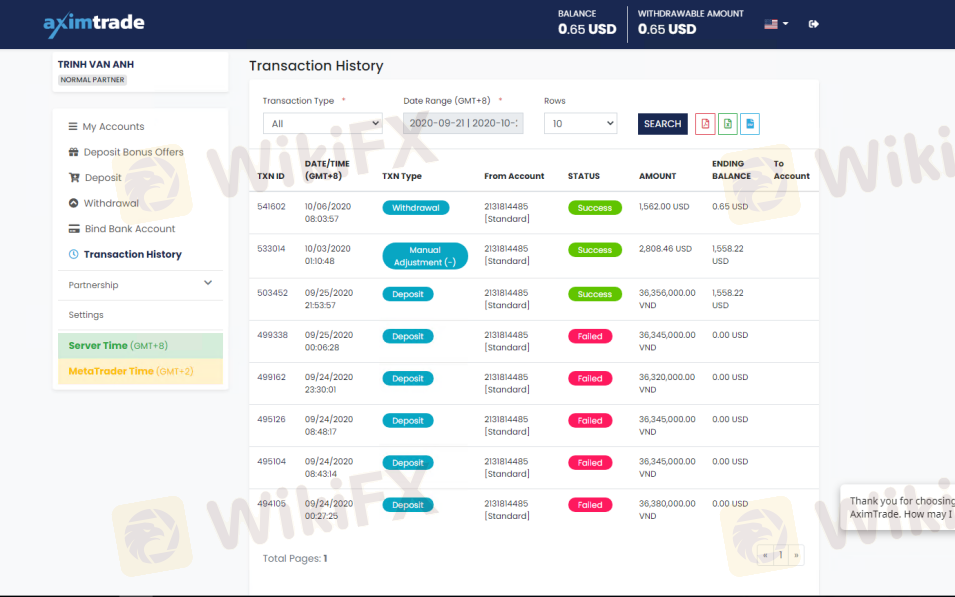The height and width of the screenshot is (597, 955).
Task: Click Deposit badge for transaction 503452
Action: (408, 294)
